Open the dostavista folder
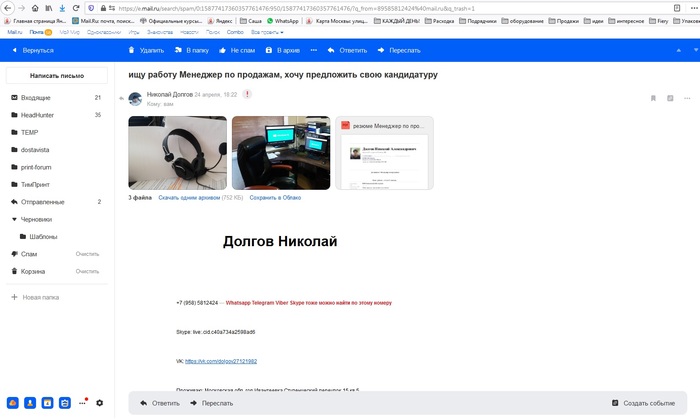 (57, 149)
